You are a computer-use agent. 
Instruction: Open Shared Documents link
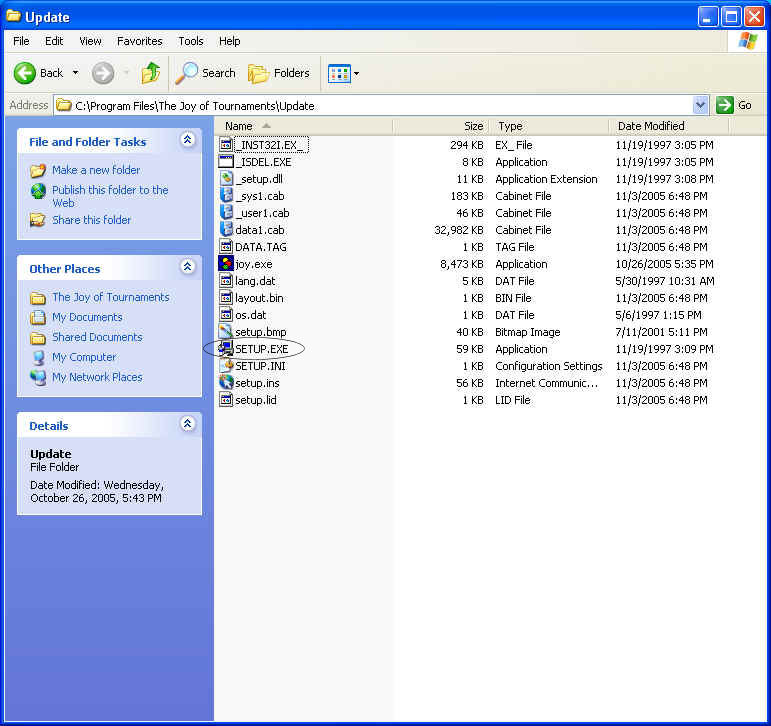coord(97,337)
